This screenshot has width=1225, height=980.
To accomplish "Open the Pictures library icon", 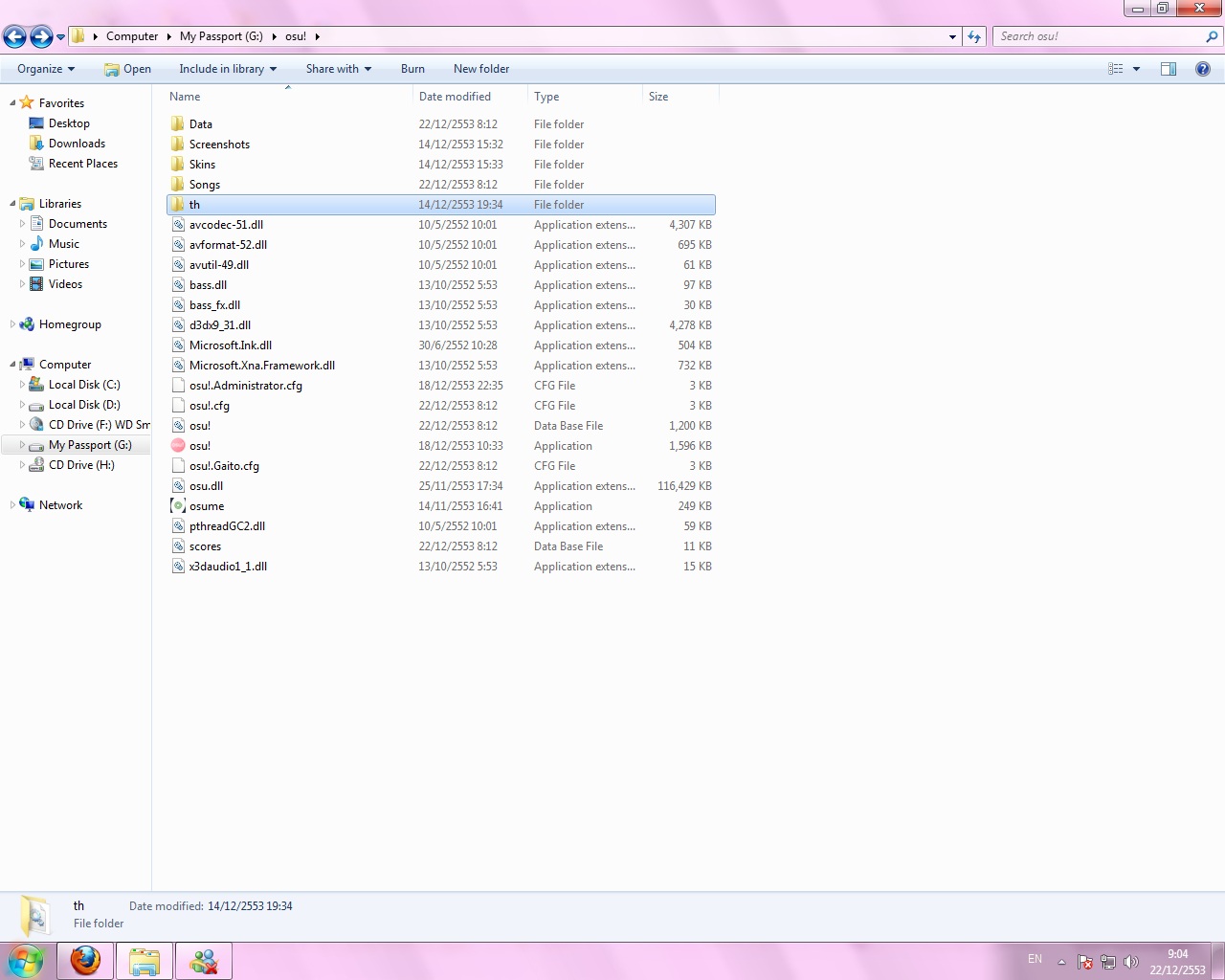I will tap(36, 264).
